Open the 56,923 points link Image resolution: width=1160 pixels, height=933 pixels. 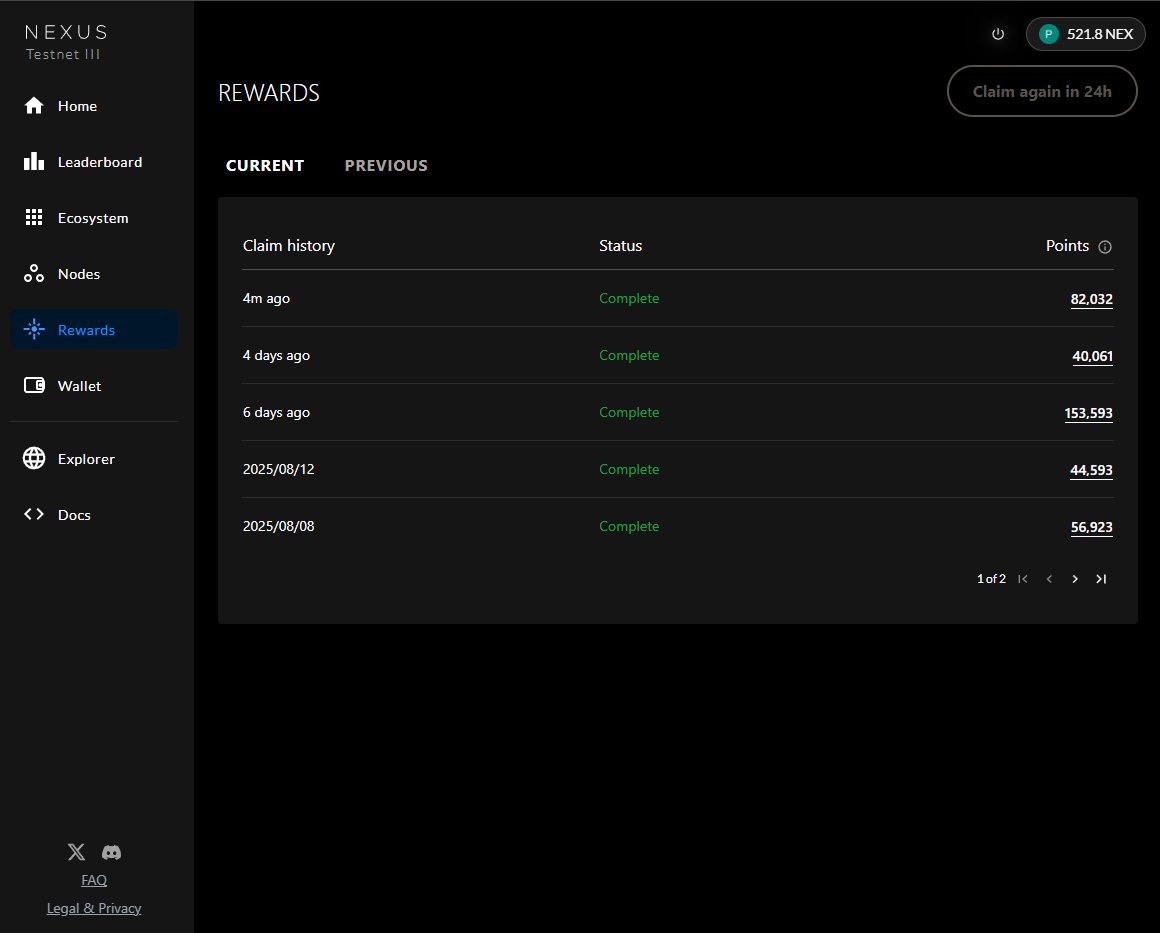click(x=1091, y=527)
